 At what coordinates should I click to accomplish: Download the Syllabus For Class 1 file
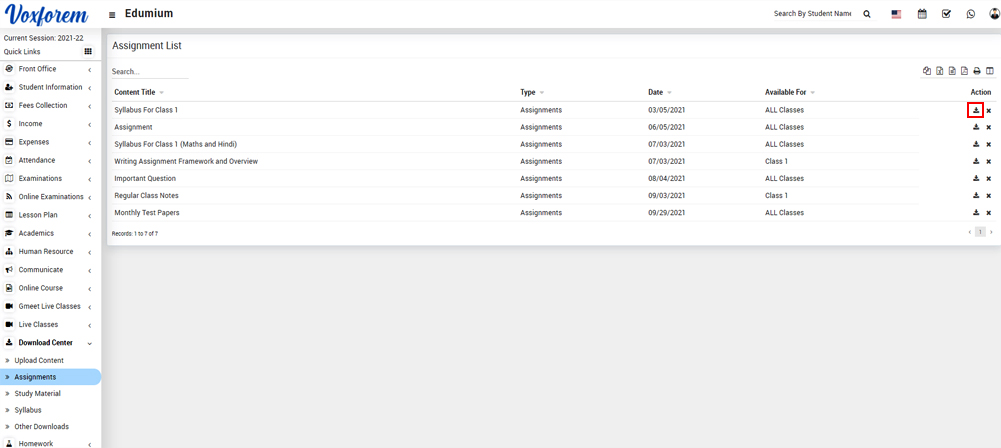click(x=975, y=110)
